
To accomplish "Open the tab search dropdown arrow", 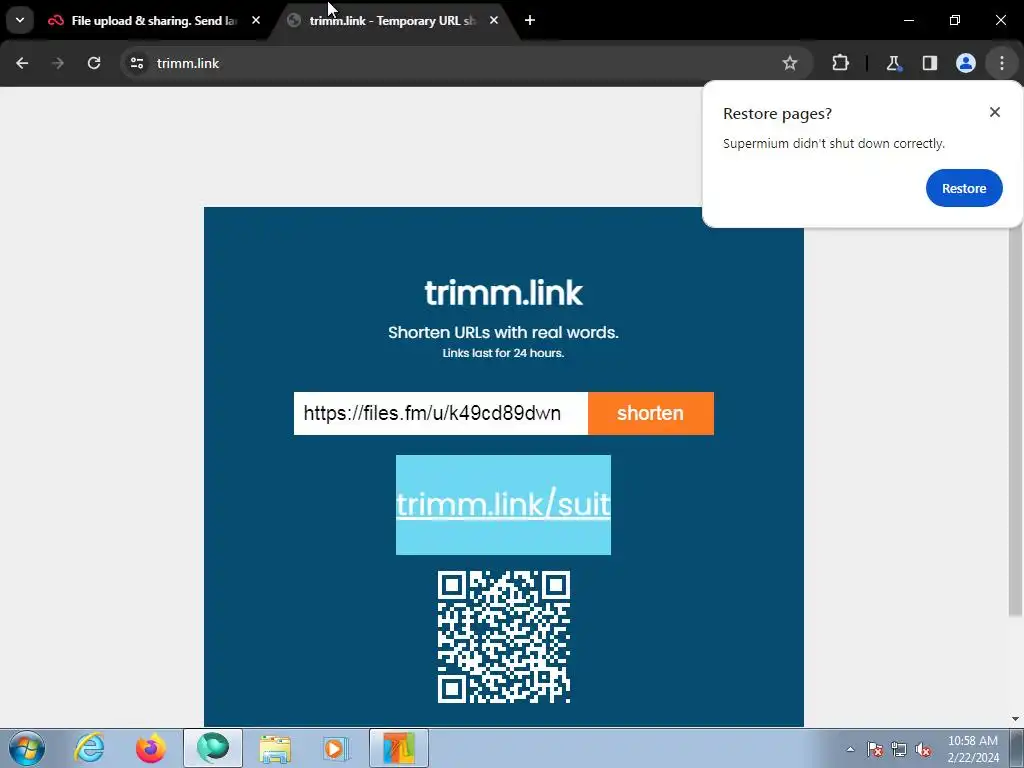I will pos(20,20).
